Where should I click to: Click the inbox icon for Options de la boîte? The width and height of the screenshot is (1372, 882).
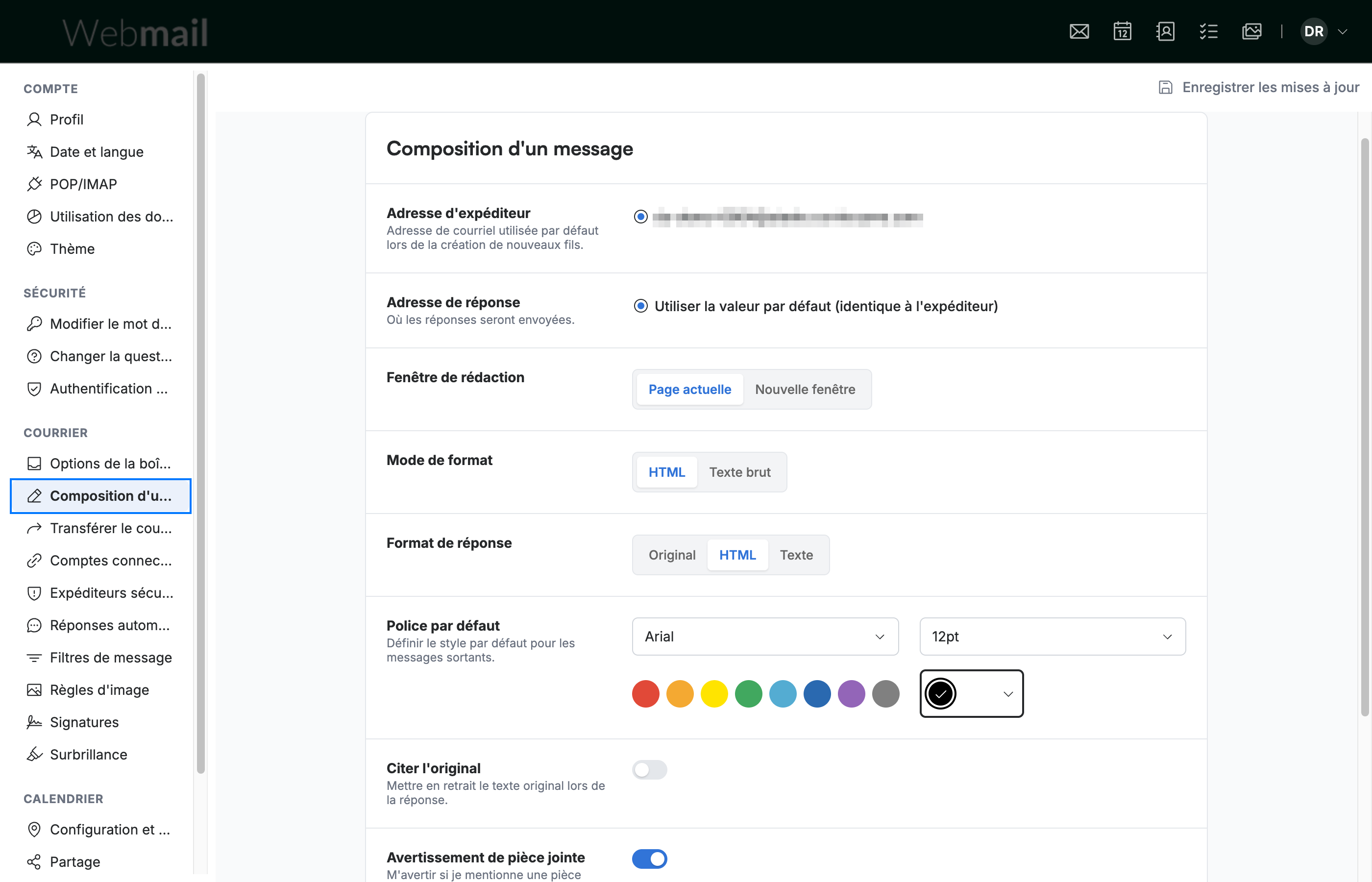click(34, 464)
